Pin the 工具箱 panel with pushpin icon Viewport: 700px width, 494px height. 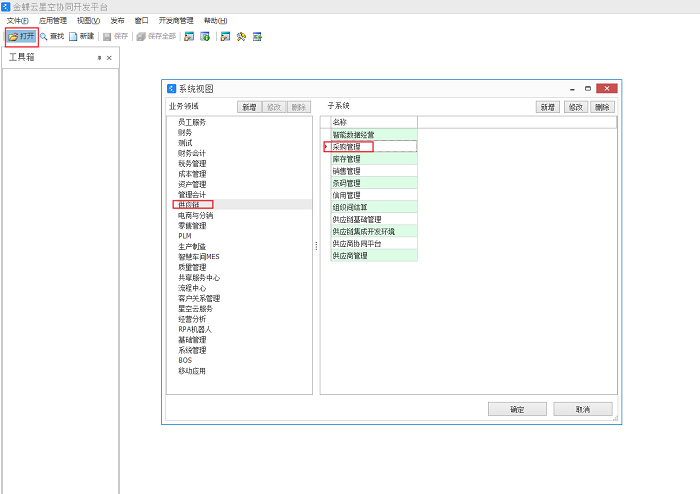(x=99, y=58)
